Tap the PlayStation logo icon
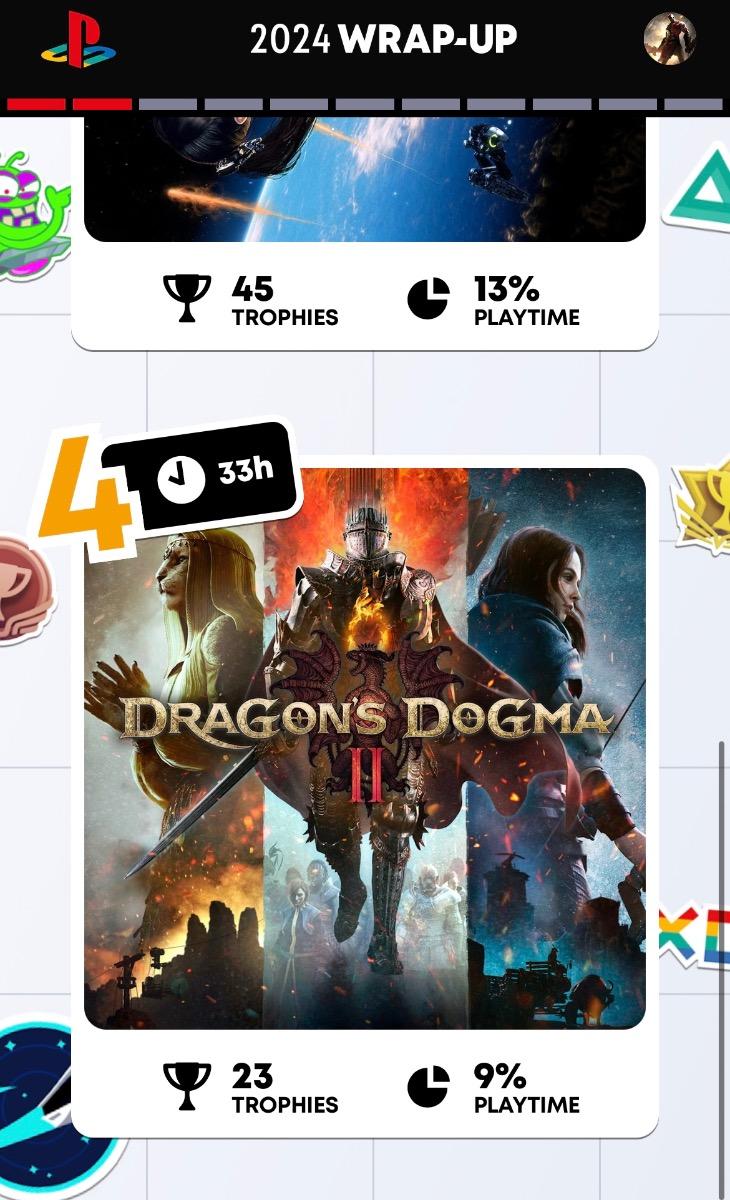This screenshot has width=730, height=1200. click(79, 40)
